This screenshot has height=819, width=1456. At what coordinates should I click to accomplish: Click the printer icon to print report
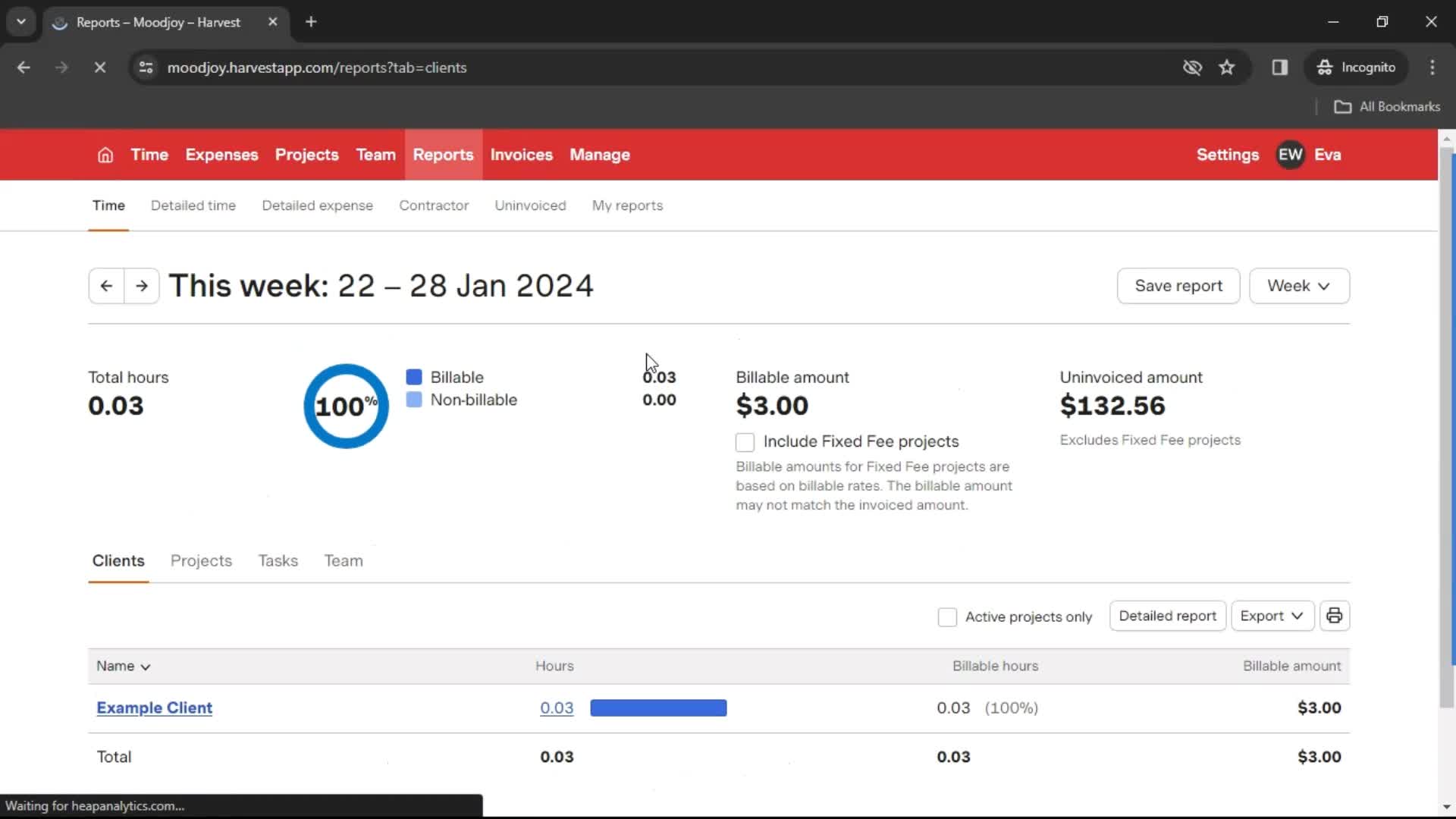1334,615
